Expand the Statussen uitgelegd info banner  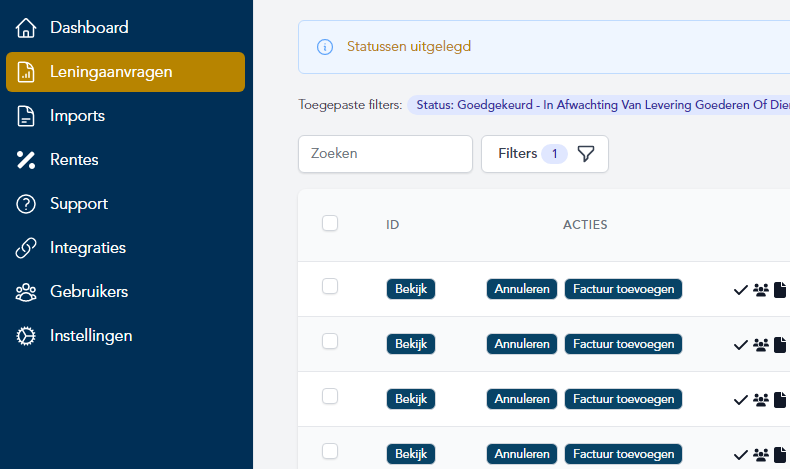point(409,47)
